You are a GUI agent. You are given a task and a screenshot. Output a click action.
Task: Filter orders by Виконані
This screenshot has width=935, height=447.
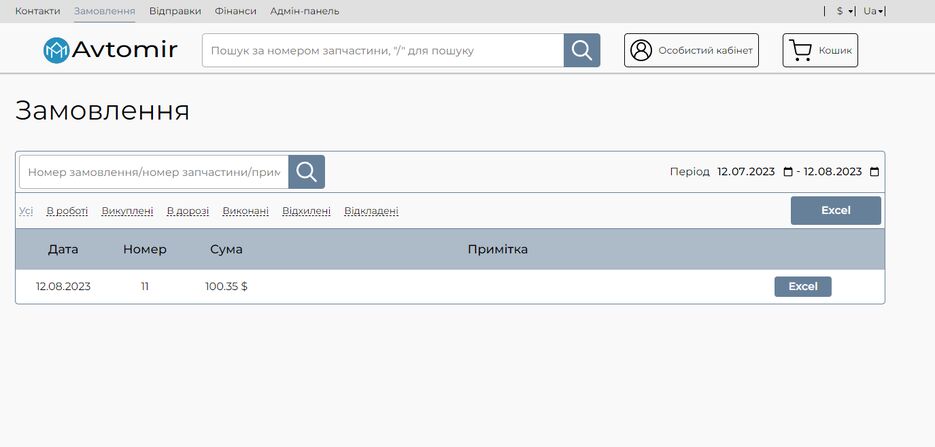[246, 211]
